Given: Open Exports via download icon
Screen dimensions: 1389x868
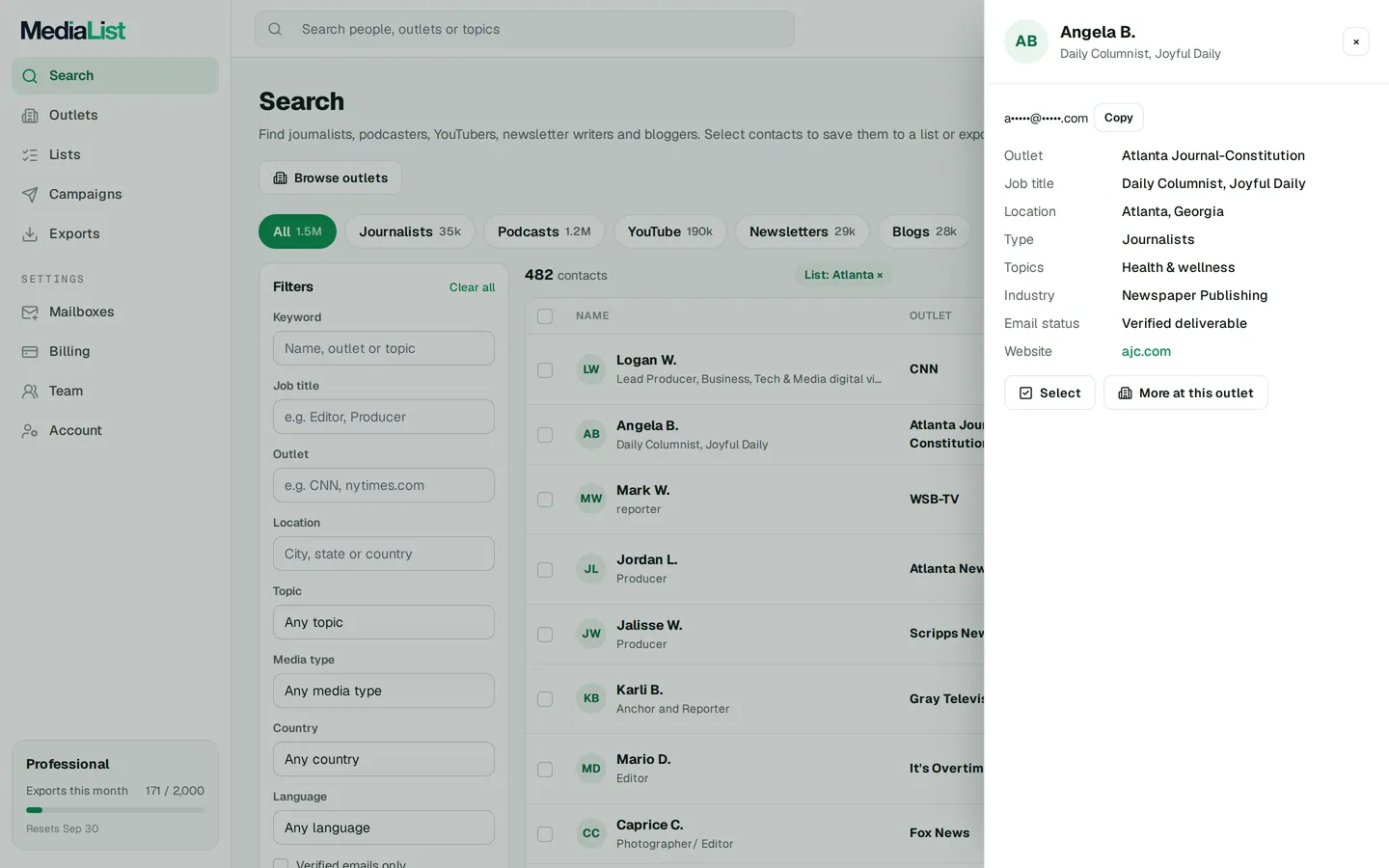Looking at the screenshot, I should tap(30, 233).
